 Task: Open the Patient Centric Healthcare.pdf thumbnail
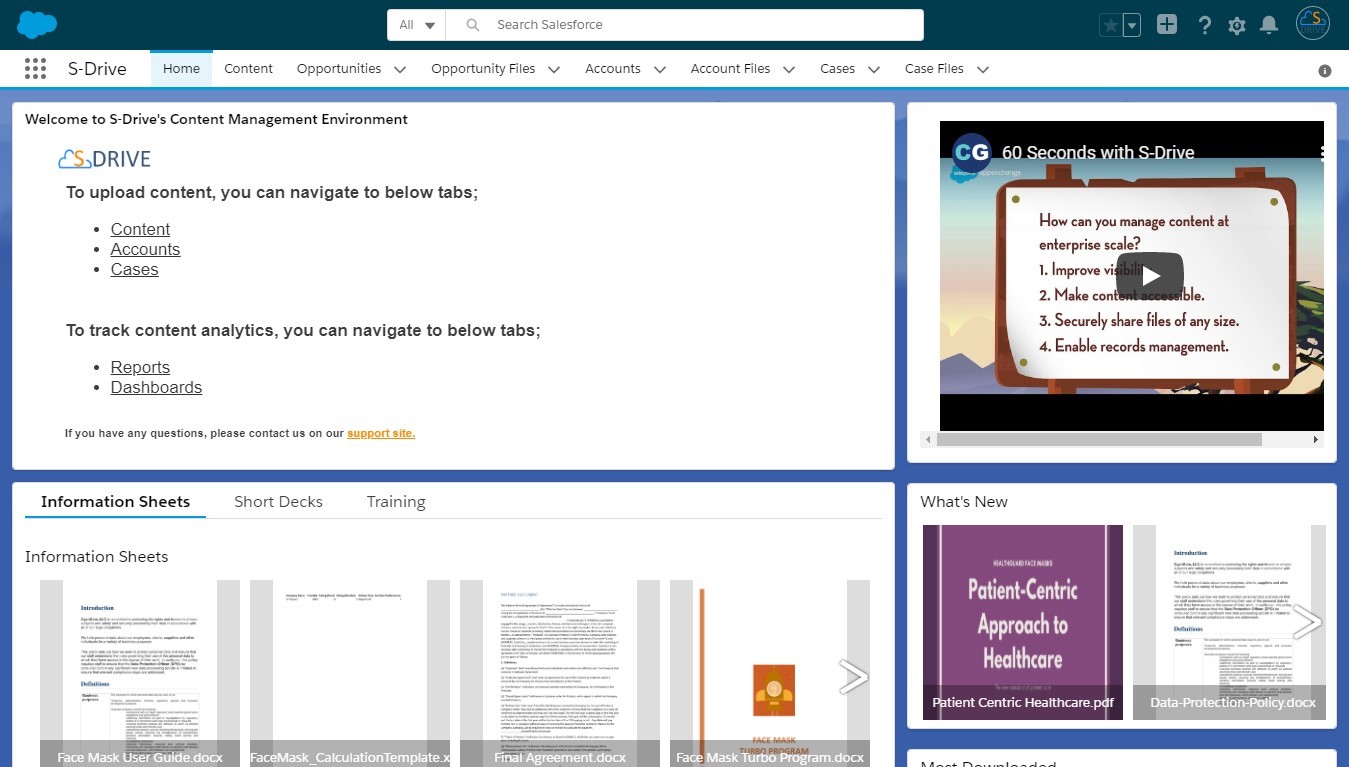click(x=1022, y=621)
